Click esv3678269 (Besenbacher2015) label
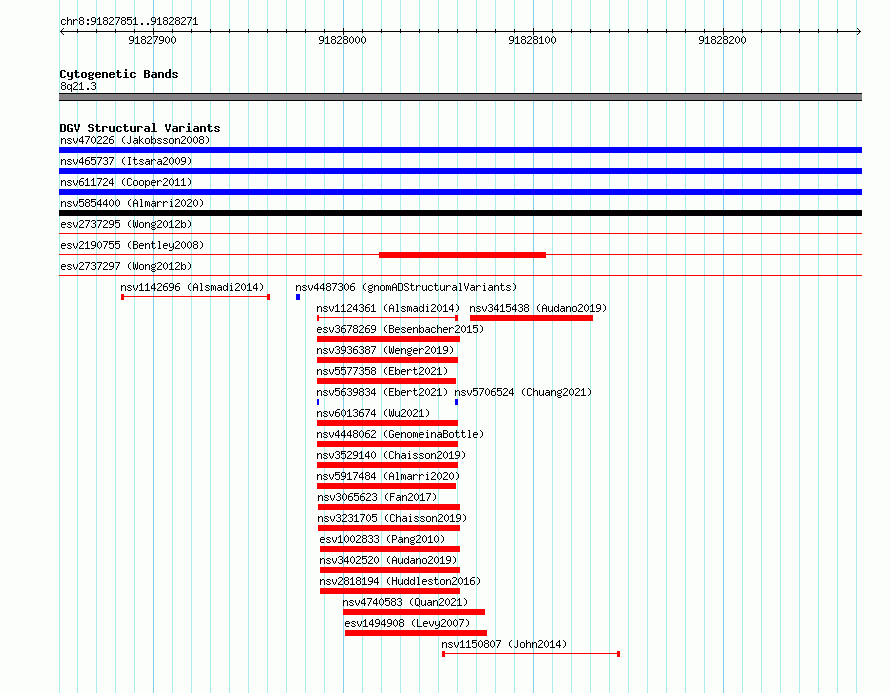The width and height of the screenshot is (890, 693). (x=400, y=329)
